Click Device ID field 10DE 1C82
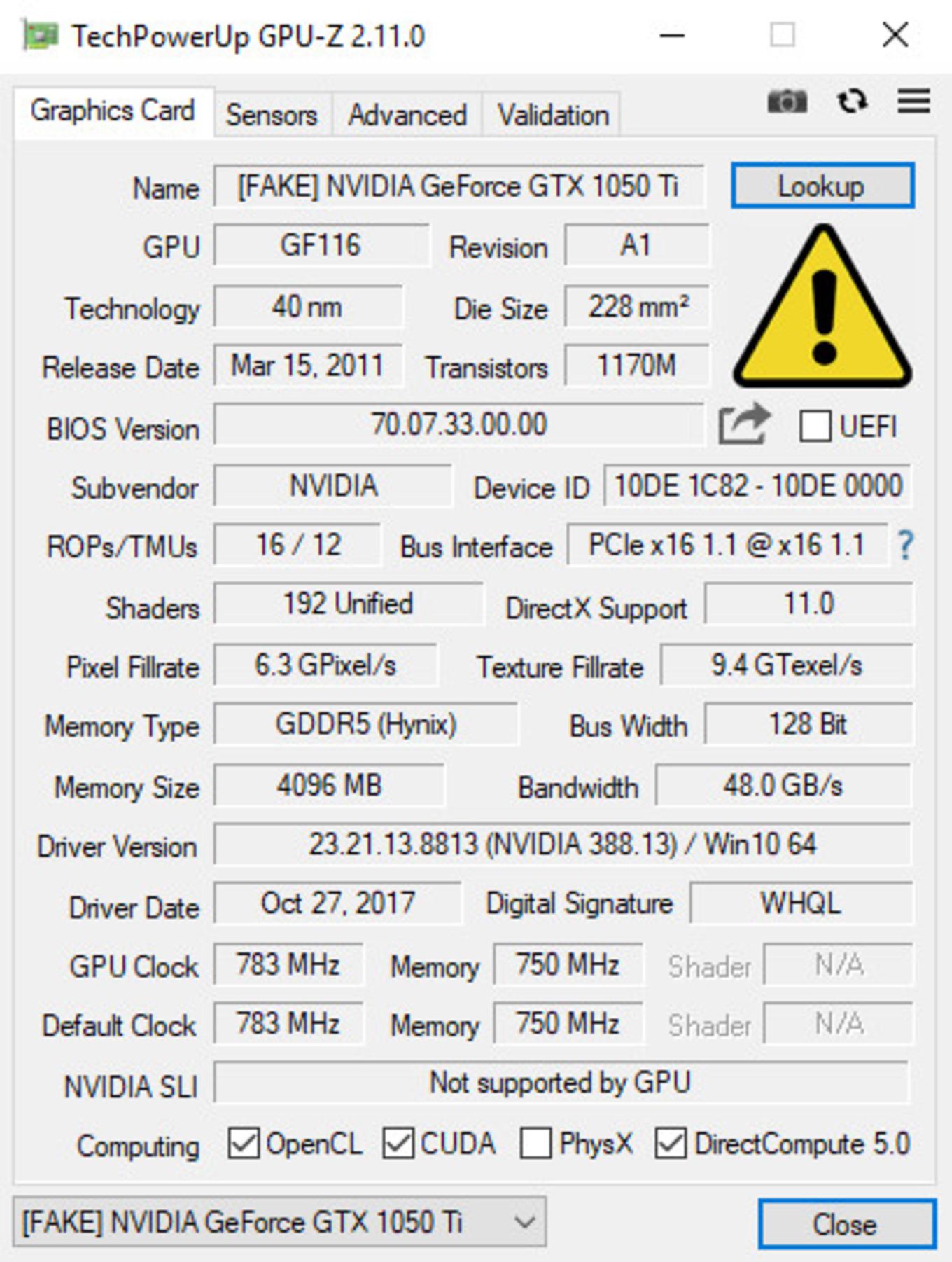The image size is (952, 1262). coord(757,485)
